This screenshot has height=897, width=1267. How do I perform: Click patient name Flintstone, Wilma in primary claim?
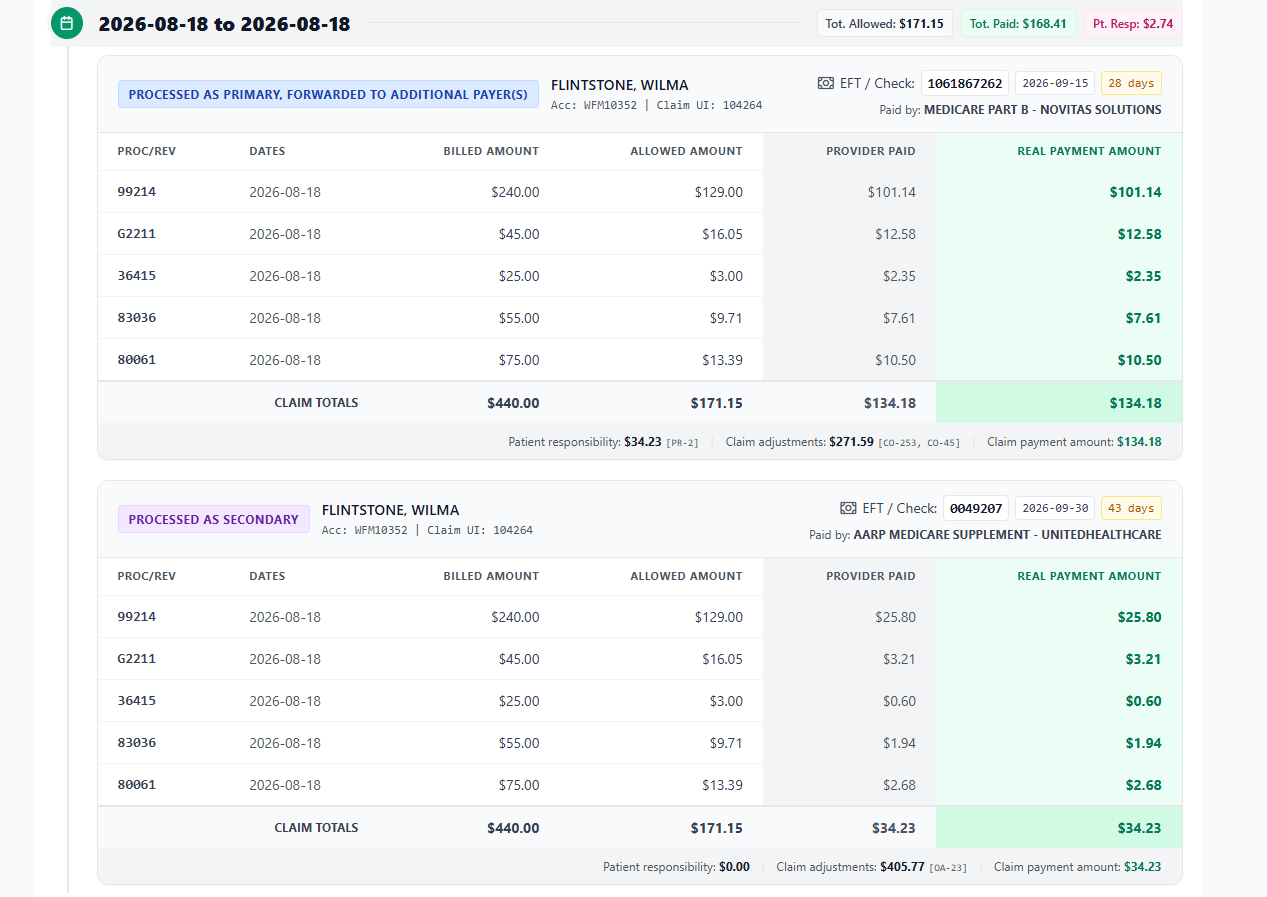point(620,85)
